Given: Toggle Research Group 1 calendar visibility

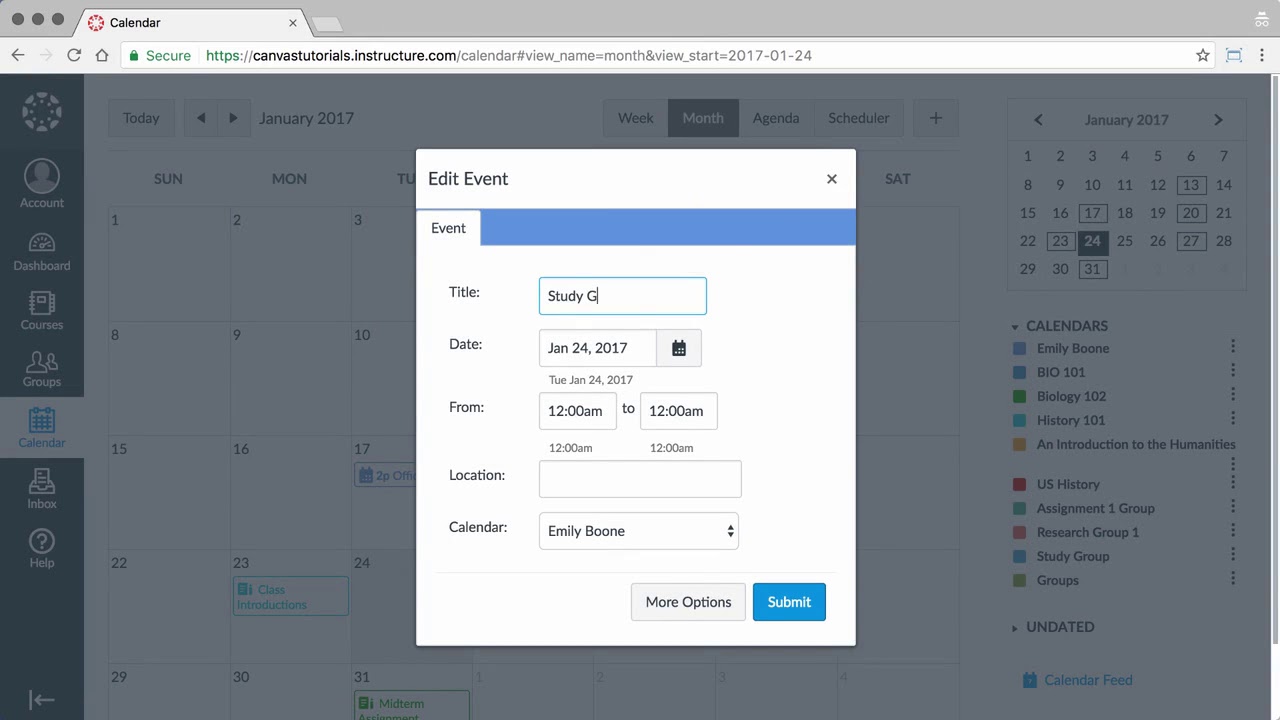Looking at the screenshot, I should (x=1019, y=532).
